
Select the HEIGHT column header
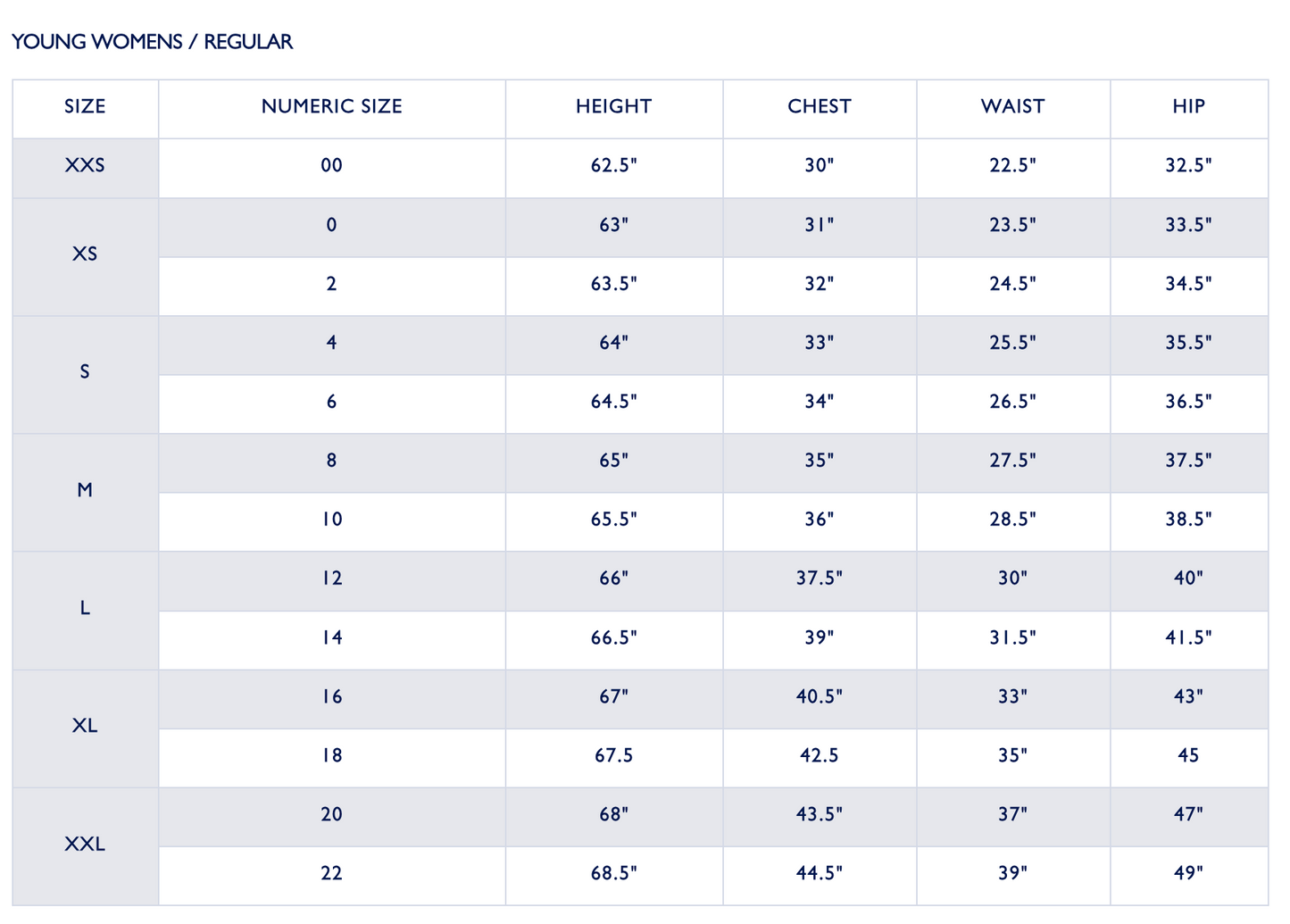coord(614,109)
